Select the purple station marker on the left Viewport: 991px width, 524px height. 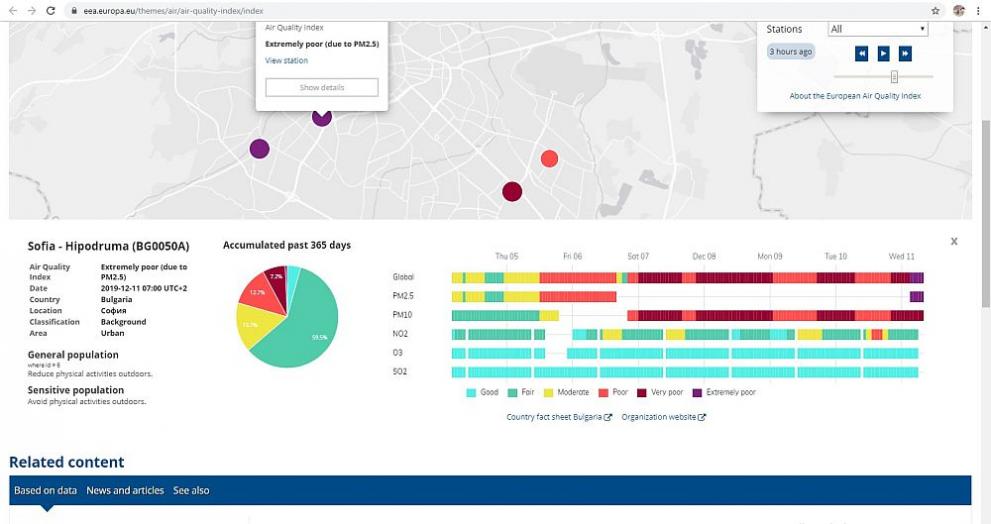[260, 149]
